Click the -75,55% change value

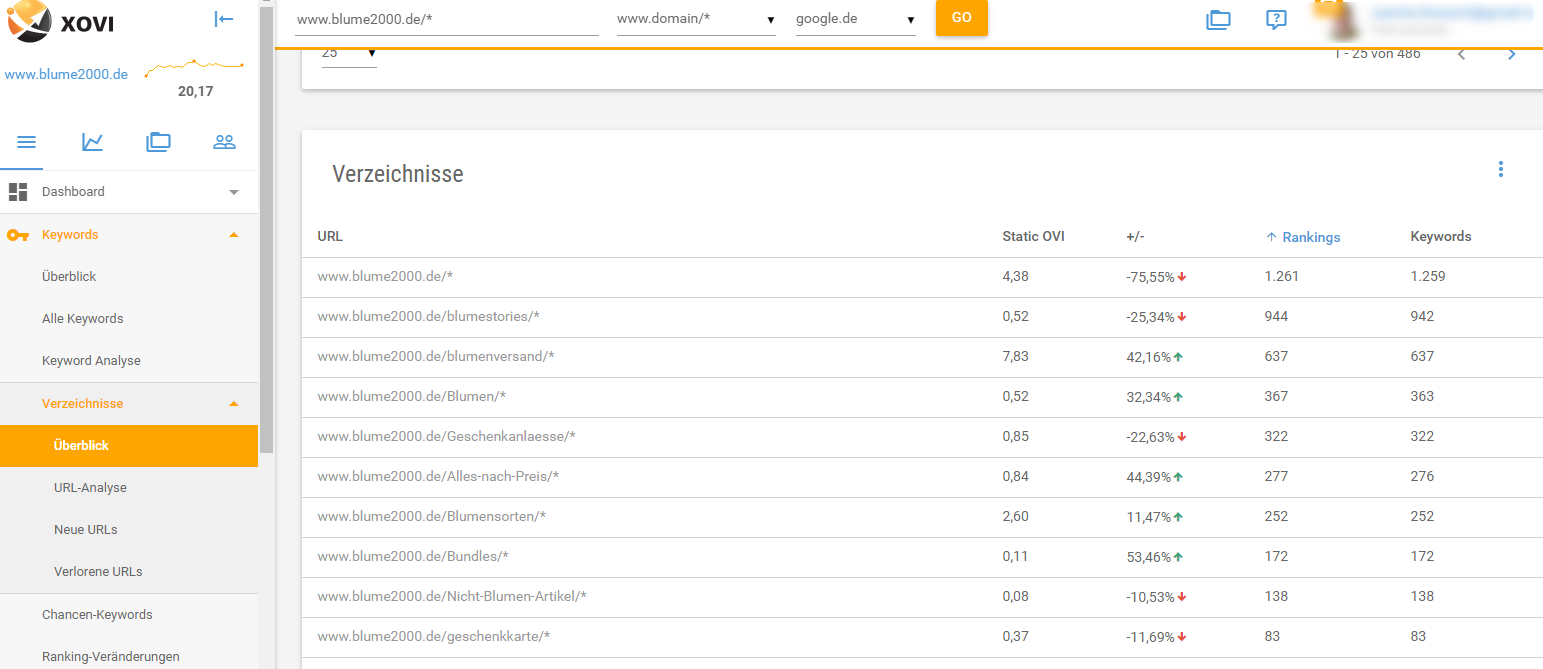click(1150, 277)
